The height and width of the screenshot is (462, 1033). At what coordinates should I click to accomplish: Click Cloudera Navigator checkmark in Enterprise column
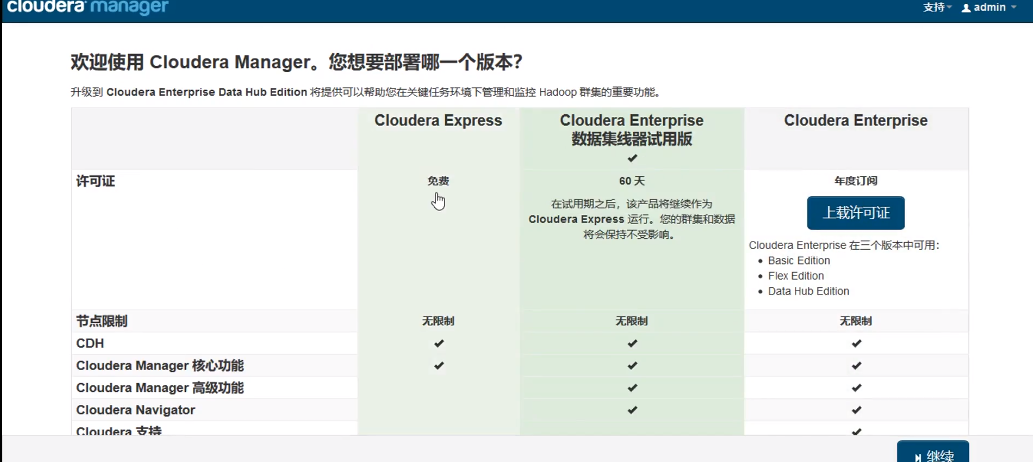tap(856, 410)
